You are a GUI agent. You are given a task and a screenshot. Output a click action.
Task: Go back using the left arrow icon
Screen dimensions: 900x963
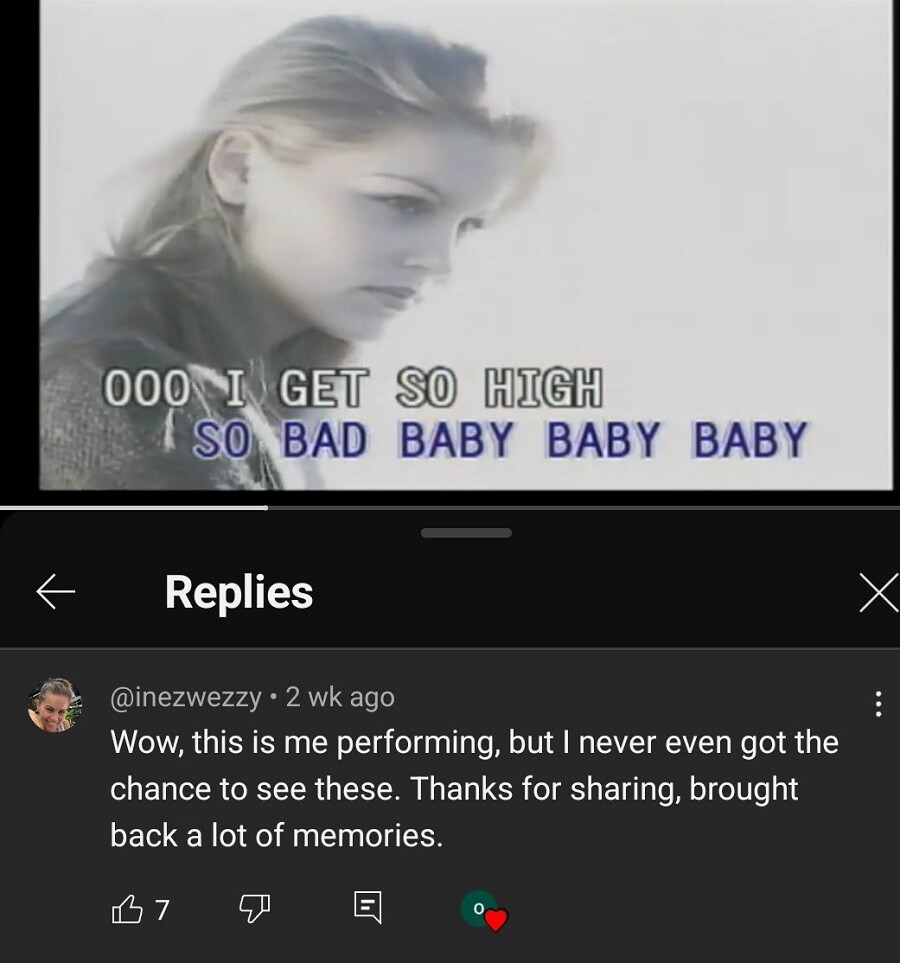[x=55, y=591]
